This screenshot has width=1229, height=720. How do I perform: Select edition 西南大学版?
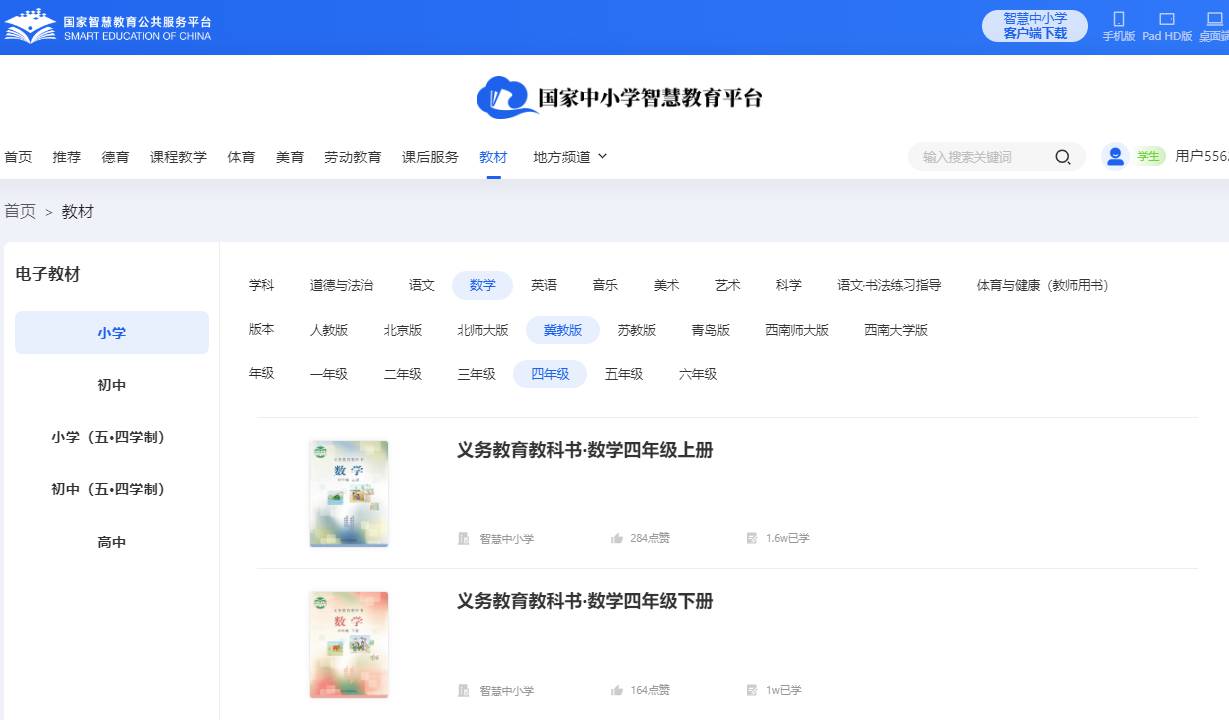(896, 330)
